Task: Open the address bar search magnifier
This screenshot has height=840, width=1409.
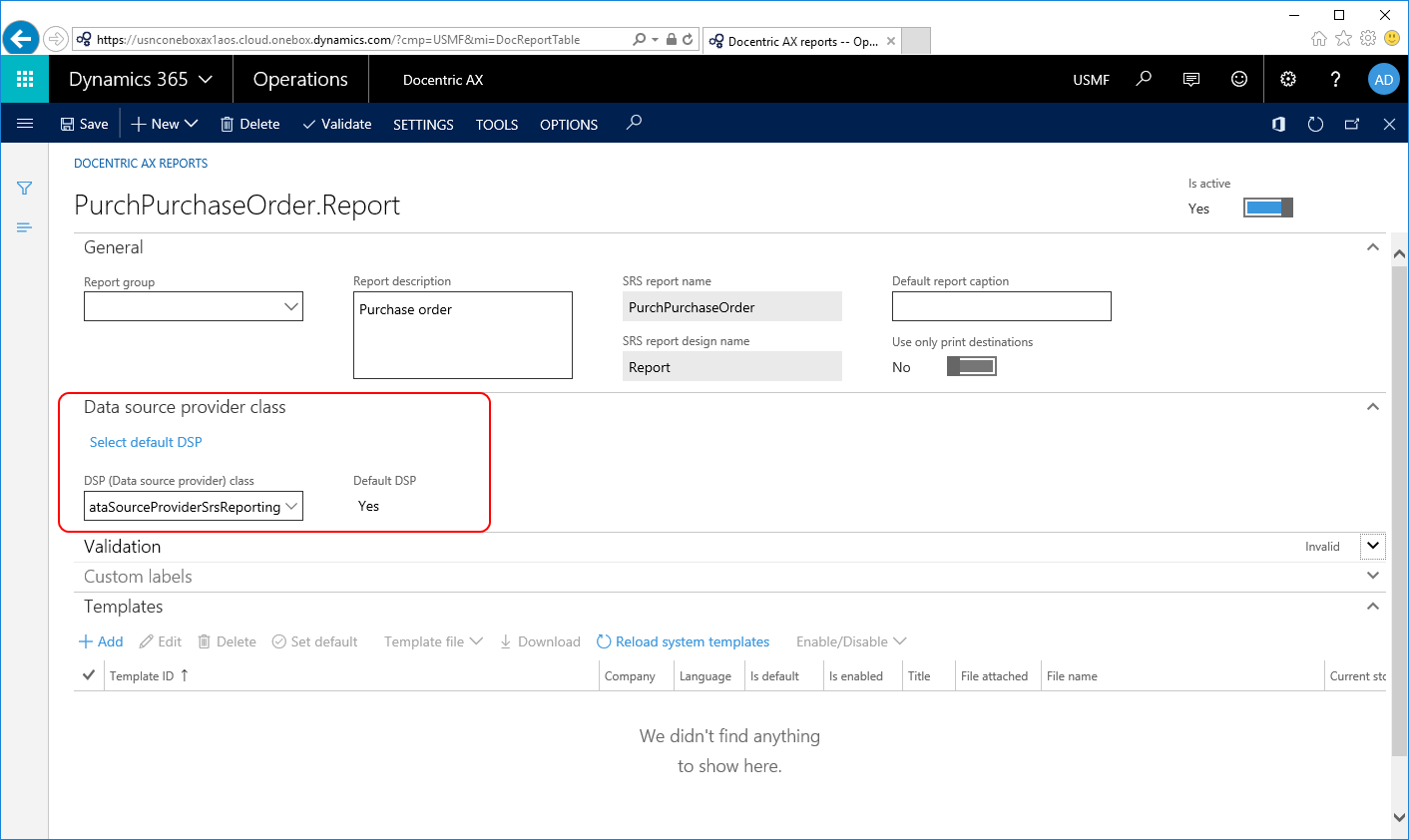Action: (639, 39)
